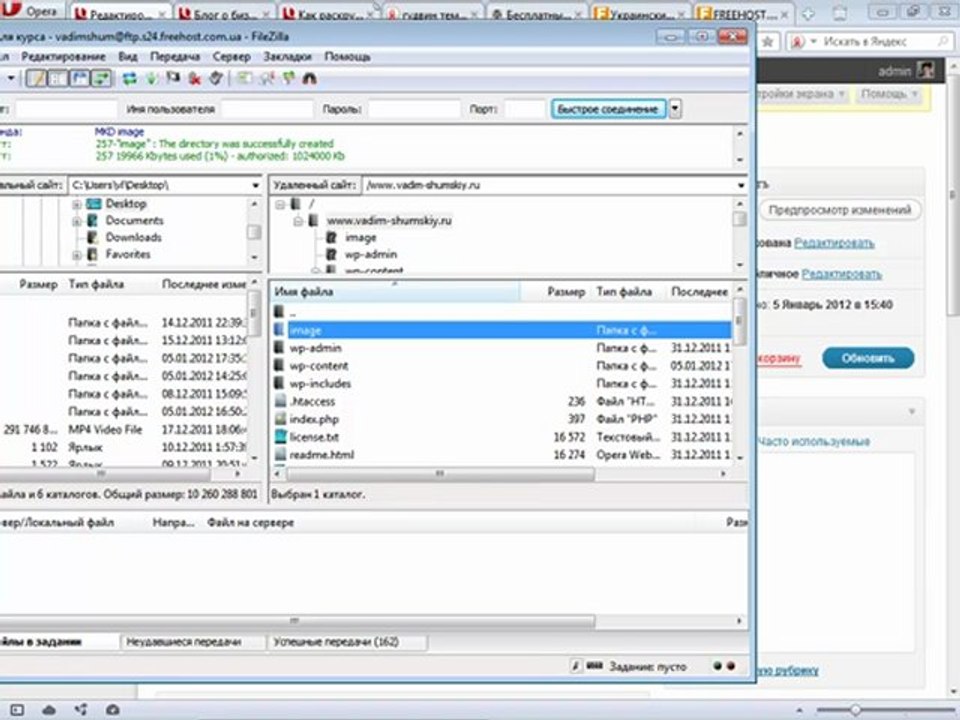
Task: Open the Site Manager dropdown arrow
Action: tap(11, 78)
